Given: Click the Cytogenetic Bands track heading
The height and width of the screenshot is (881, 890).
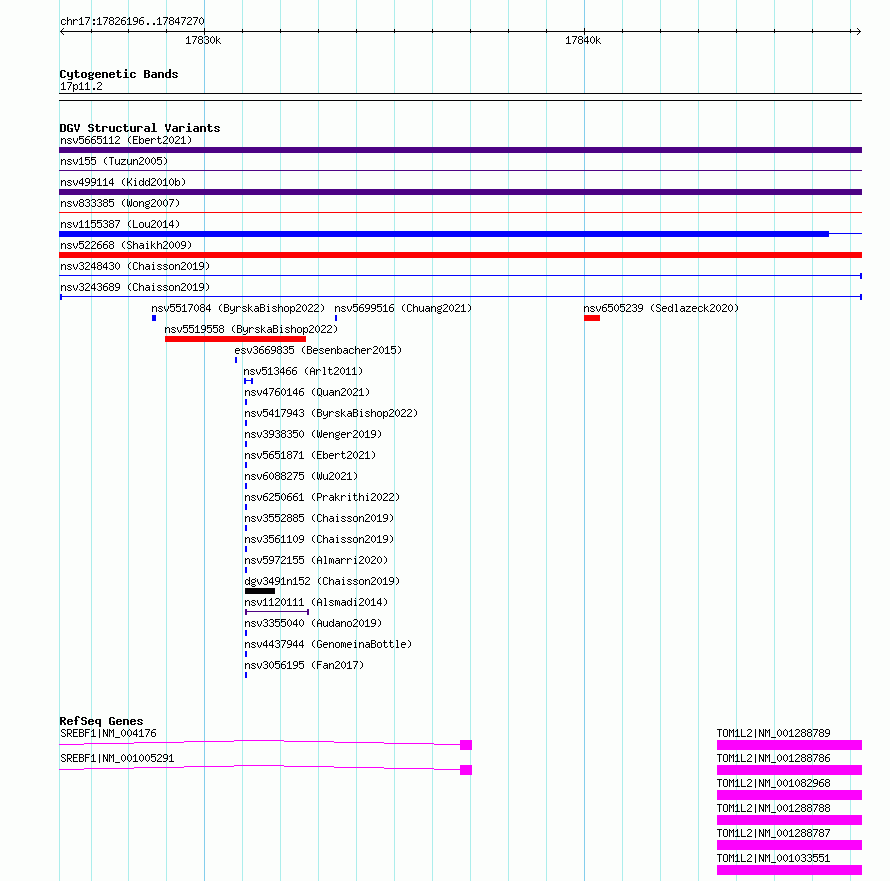Looking at the screenshot, I should (119, 74).
